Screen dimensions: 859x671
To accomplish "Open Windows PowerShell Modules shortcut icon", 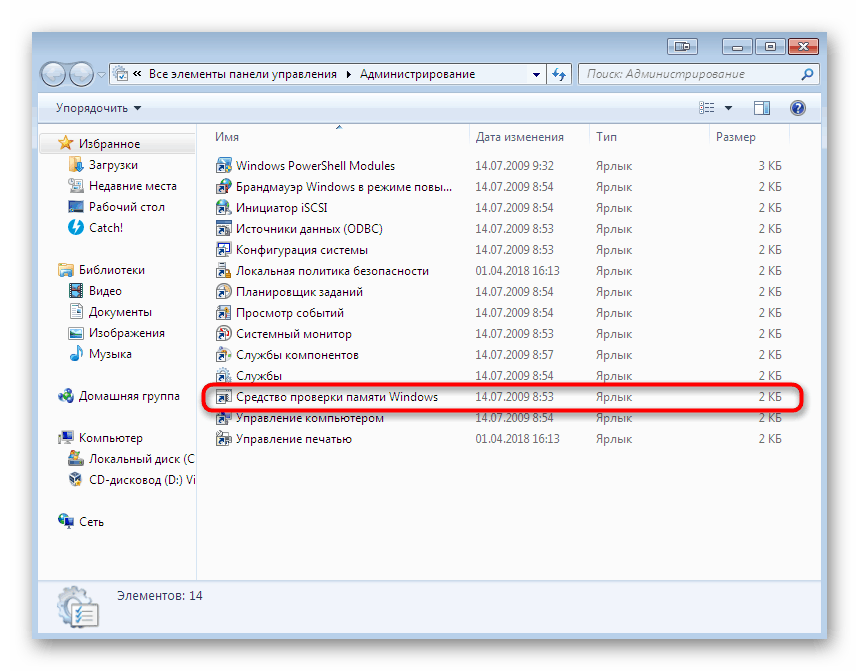I will click(x=223, y=165).
